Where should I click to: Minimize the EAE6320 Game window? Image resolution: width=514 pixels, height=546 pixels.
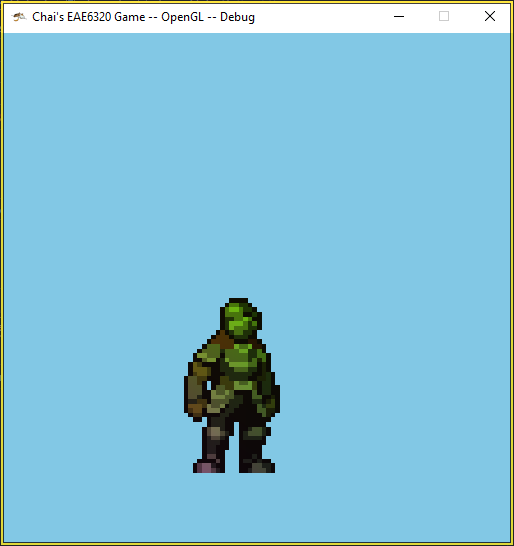(399, 16)
